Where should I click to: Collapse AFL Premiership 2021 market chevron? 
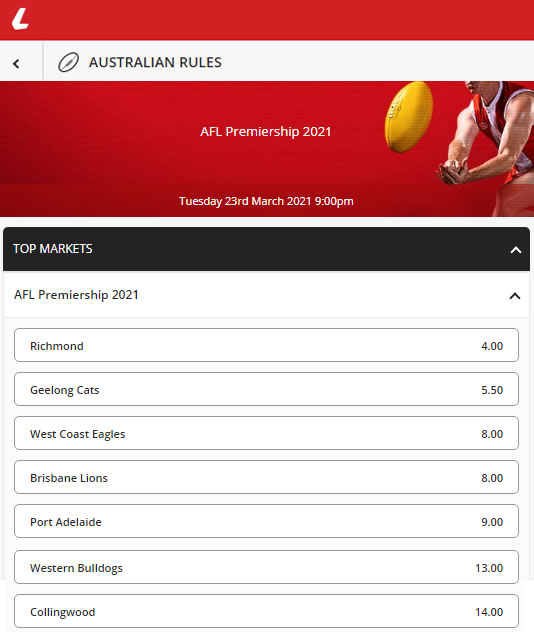tap(515, 296)
